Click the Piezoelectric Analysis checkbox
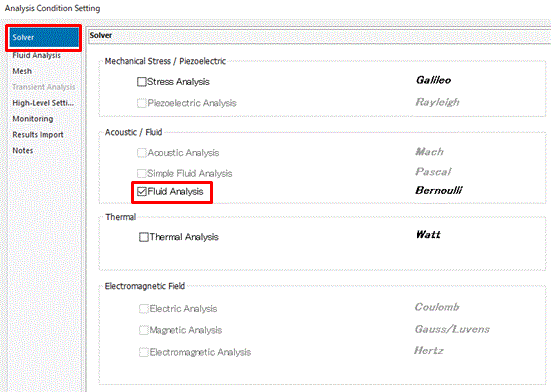Viewport: 551px width, 392px height. pyautogui.click(x=142, y=103)
